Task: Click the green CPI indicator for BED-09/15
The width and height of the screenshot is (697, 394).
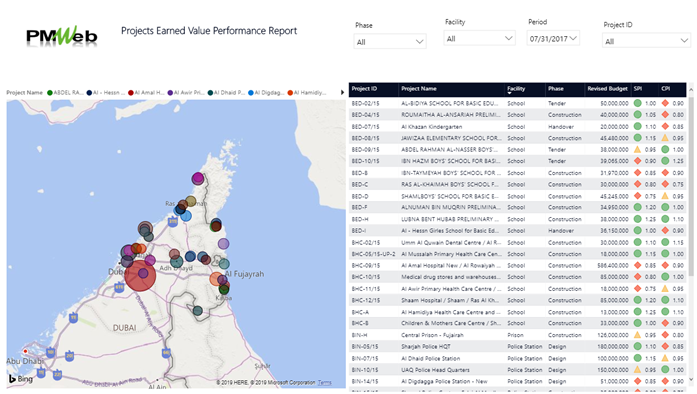Action: pyautogui.click(x=665, y=149)
